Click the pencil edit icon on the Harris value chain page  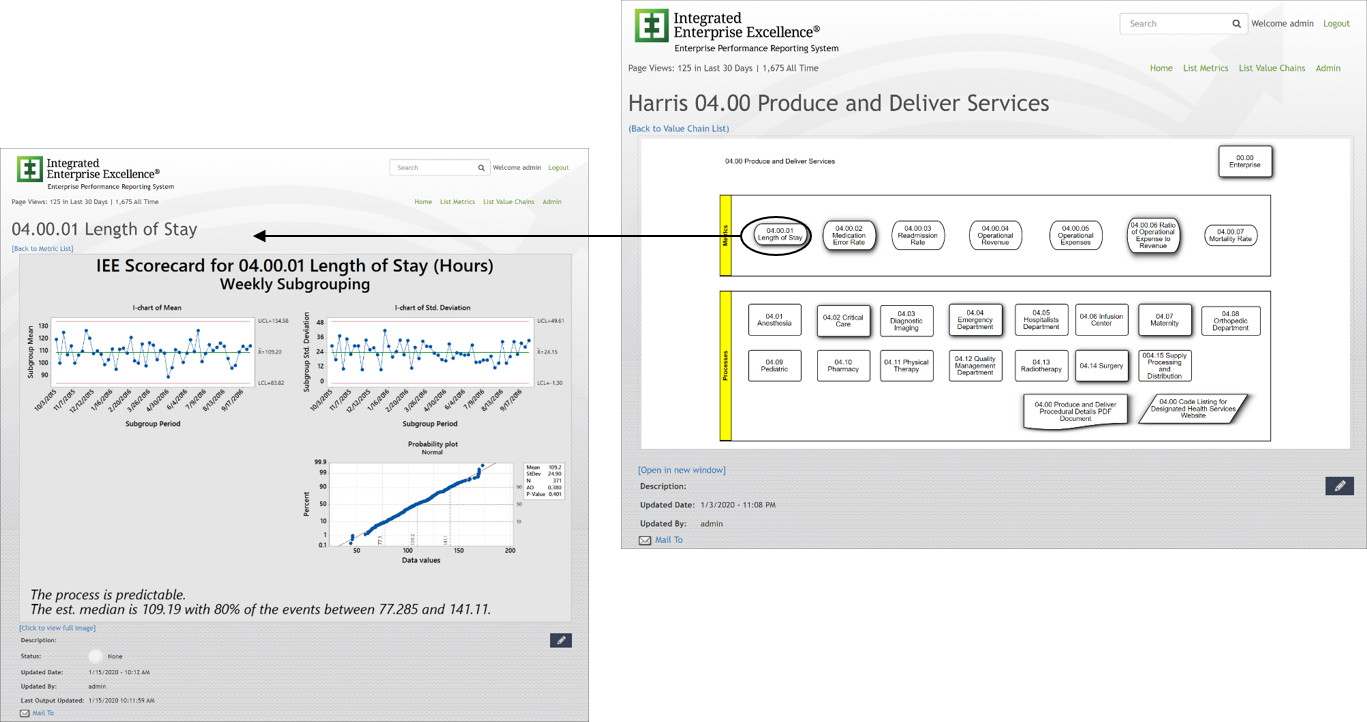[1339, 486]
